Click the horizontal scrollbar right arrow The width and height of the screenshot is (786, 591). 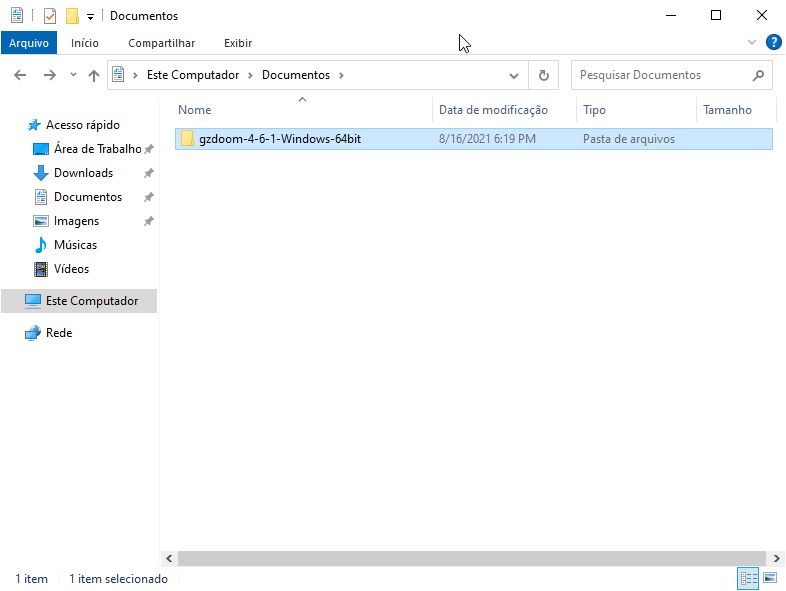[x=776, y=558]
